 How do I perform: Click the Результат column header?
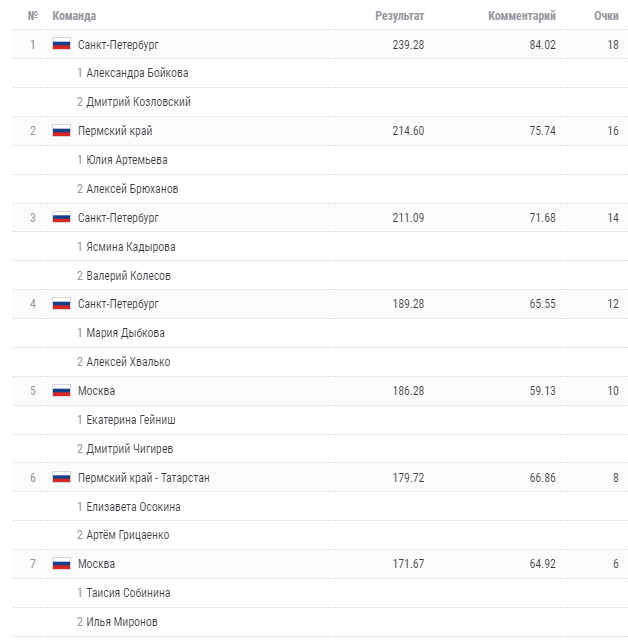pos(399,16)
